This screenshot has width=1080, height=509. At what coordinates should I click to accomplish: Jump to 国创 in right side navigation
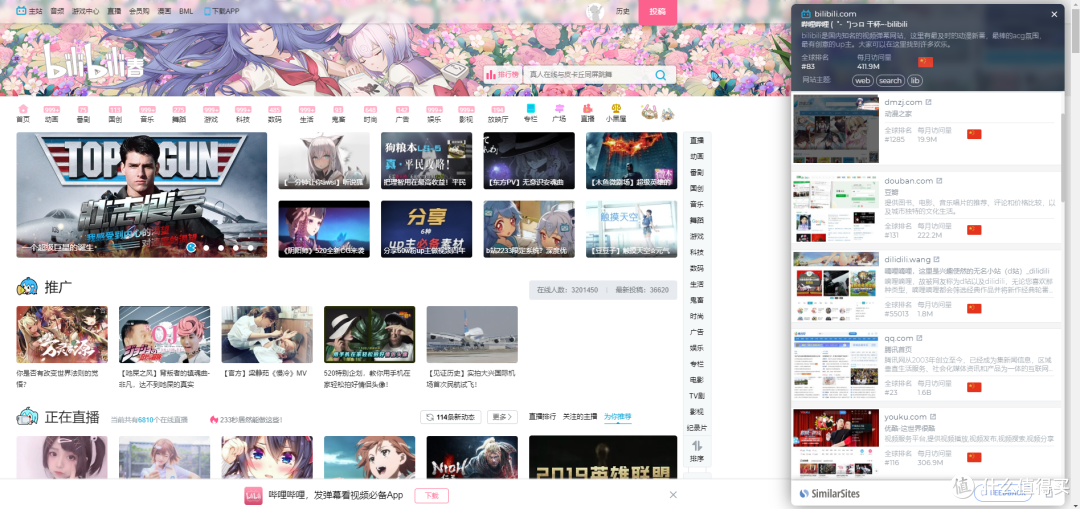click(696, 188)
